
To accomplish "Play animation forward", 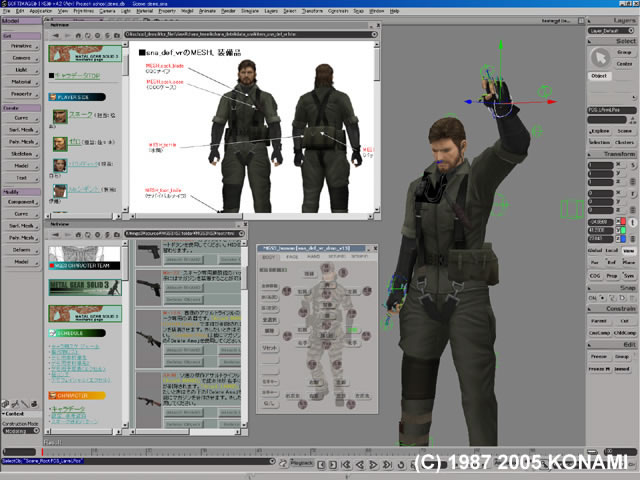I will [373, 464].
